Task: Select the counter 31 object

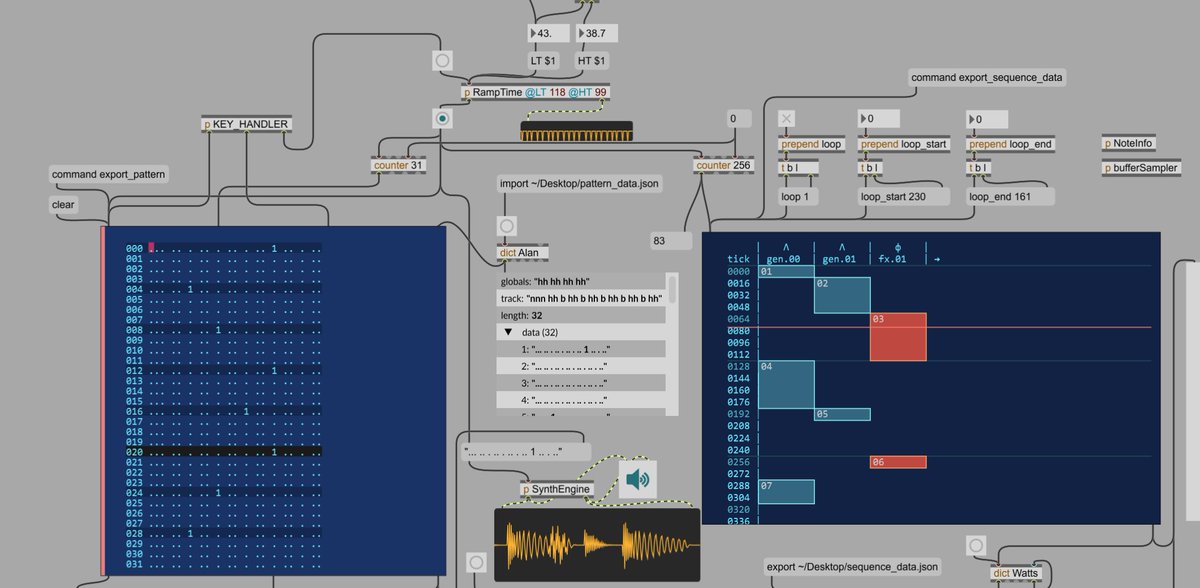Action: click(x=399, y=165)
